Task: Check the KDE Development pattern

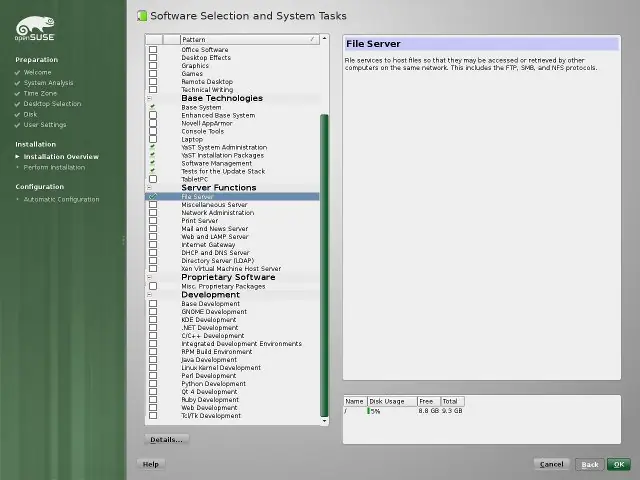Action: coord(153,320)
